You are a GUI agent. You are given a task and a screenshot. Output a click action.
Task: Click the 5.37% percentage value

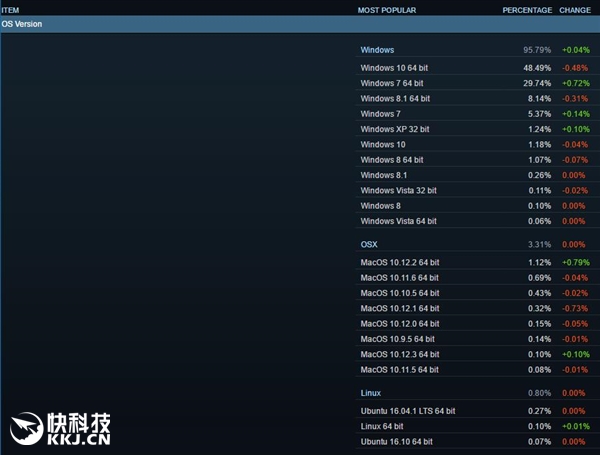click(x=540, y=114)
